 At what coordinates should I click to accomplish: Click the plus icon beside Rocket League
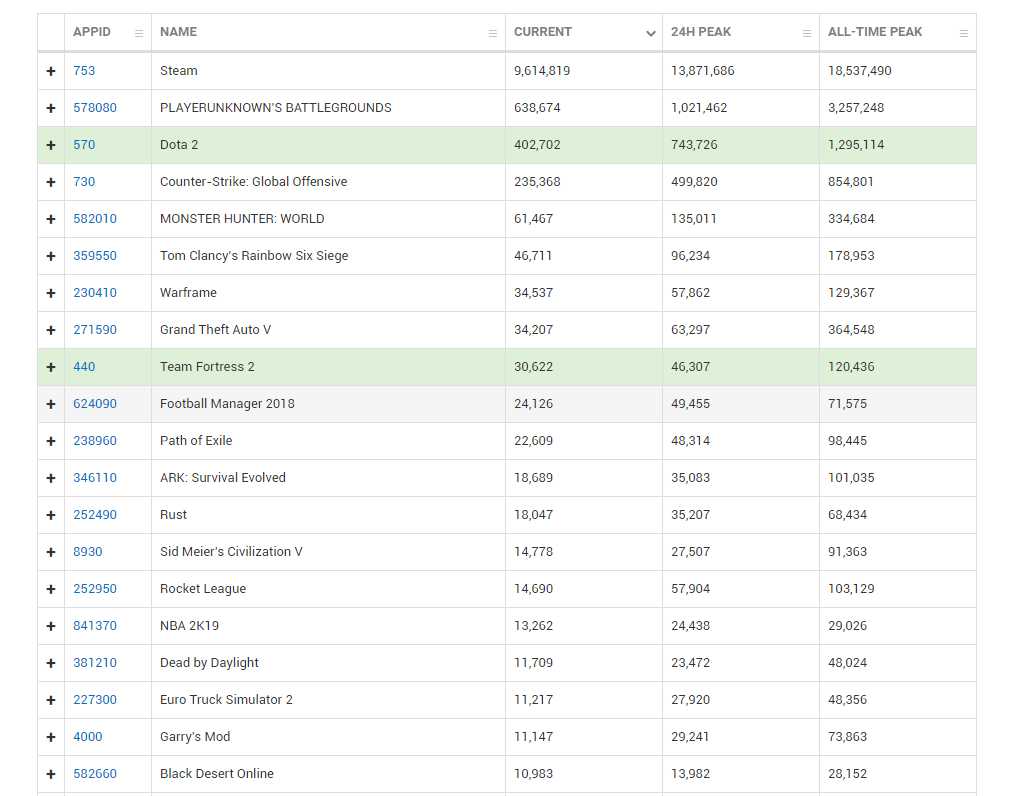[x=51, y=589]
